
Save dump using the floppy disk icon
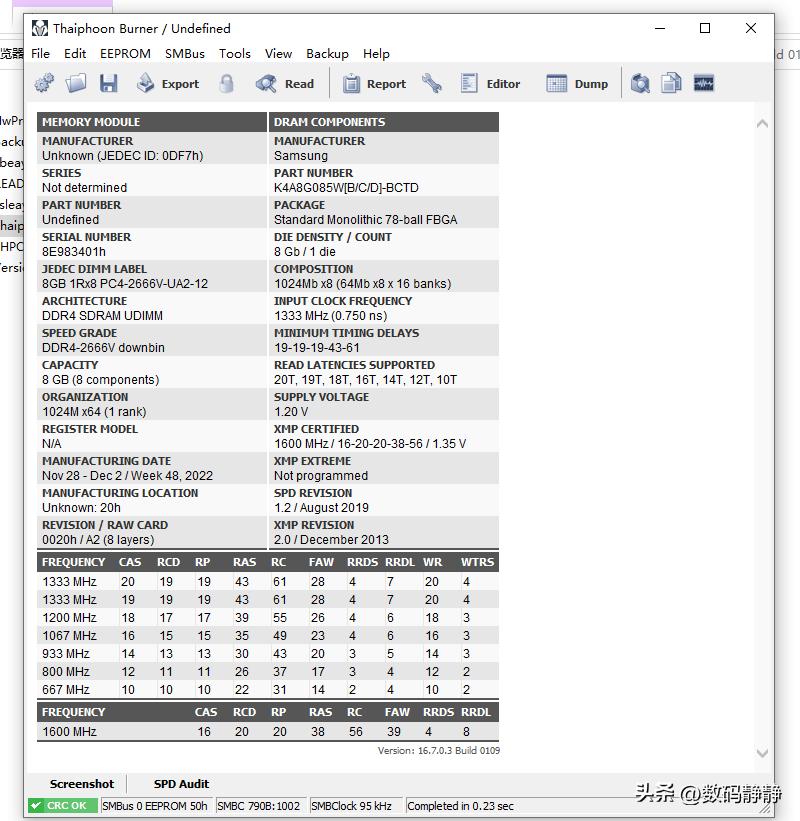[x=108, y=84]
